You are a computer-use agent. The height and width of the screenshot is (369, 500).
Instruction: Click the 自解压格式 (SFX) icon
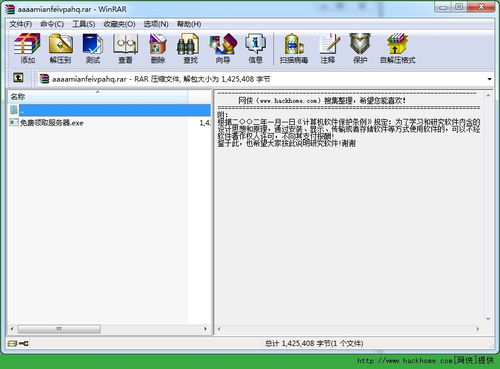pos(397,48)
